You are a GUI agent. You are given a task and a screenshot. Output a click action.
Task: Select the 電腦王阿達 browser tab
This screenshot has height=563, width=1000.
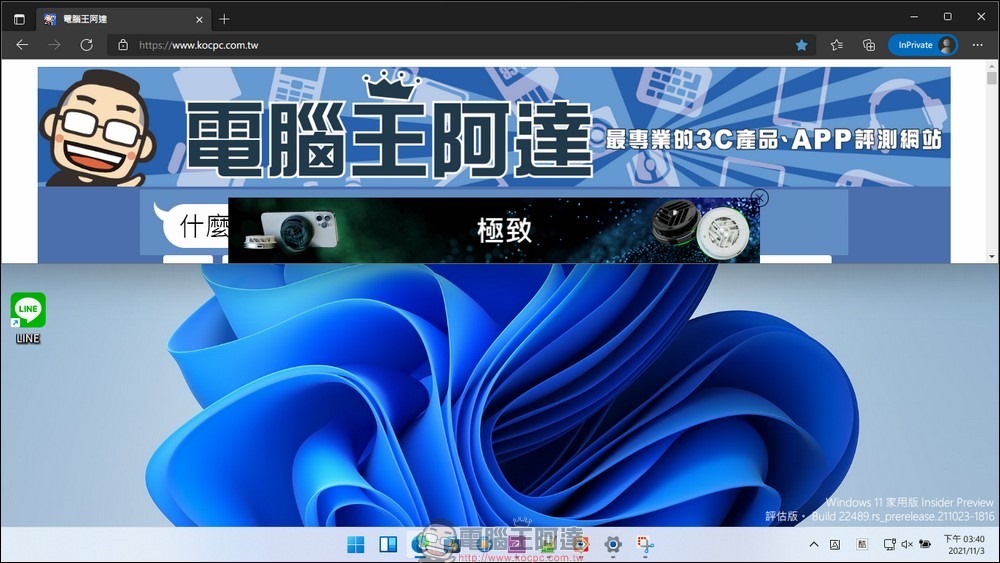click(x=123, y=19)
